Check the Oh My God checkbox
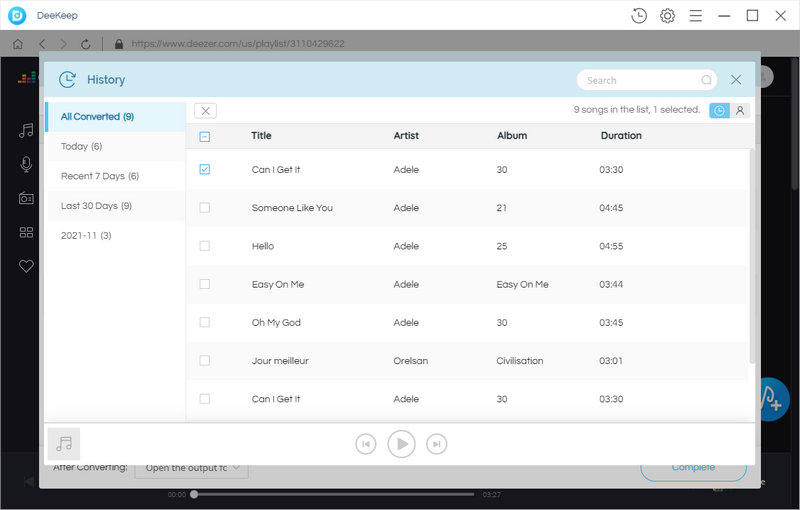 click(x=205, y=322)
